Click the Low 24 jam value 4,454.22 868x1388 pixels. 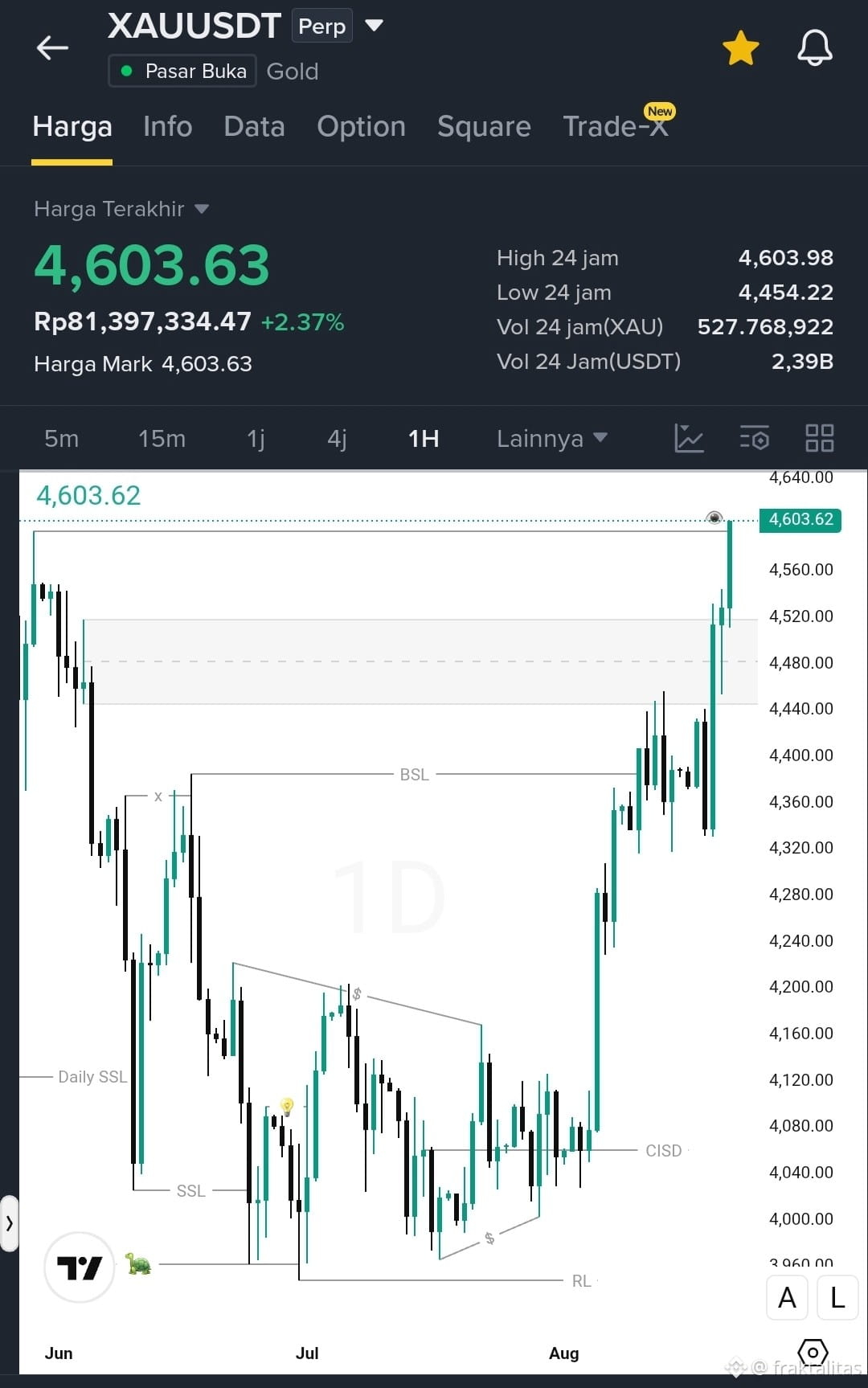click(x=786, y=293)
